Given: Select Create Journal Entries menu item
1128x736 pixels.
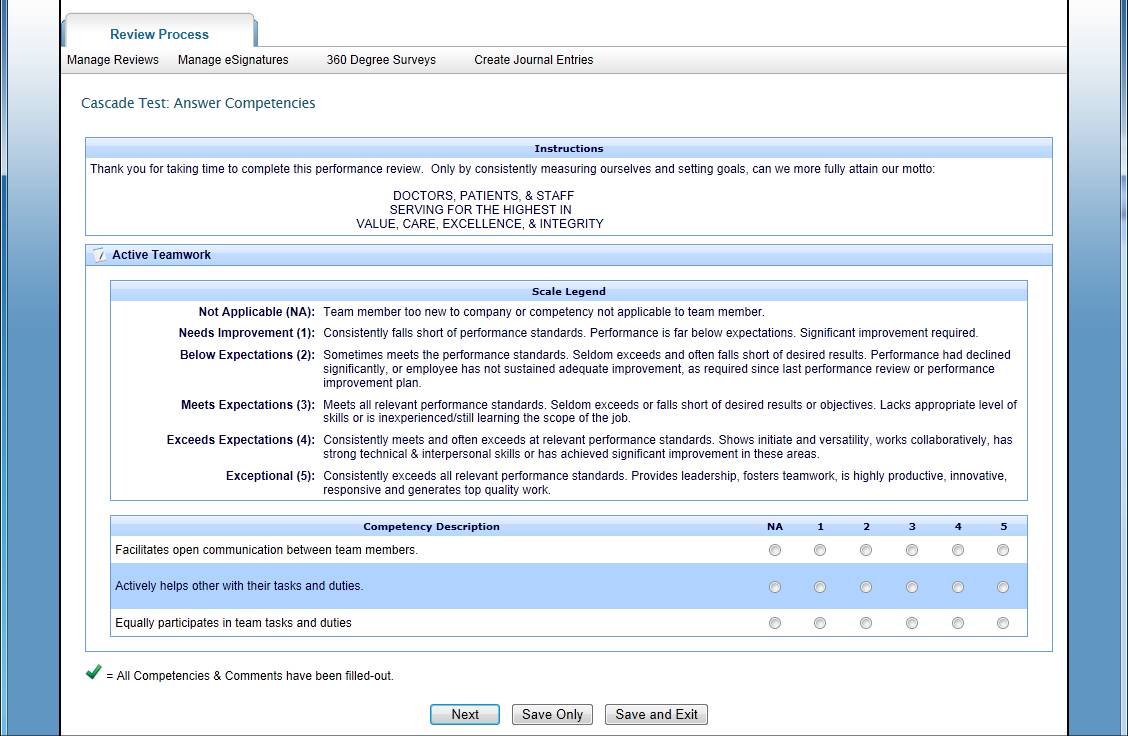Looking at the screenshot, I should (533, 60).
